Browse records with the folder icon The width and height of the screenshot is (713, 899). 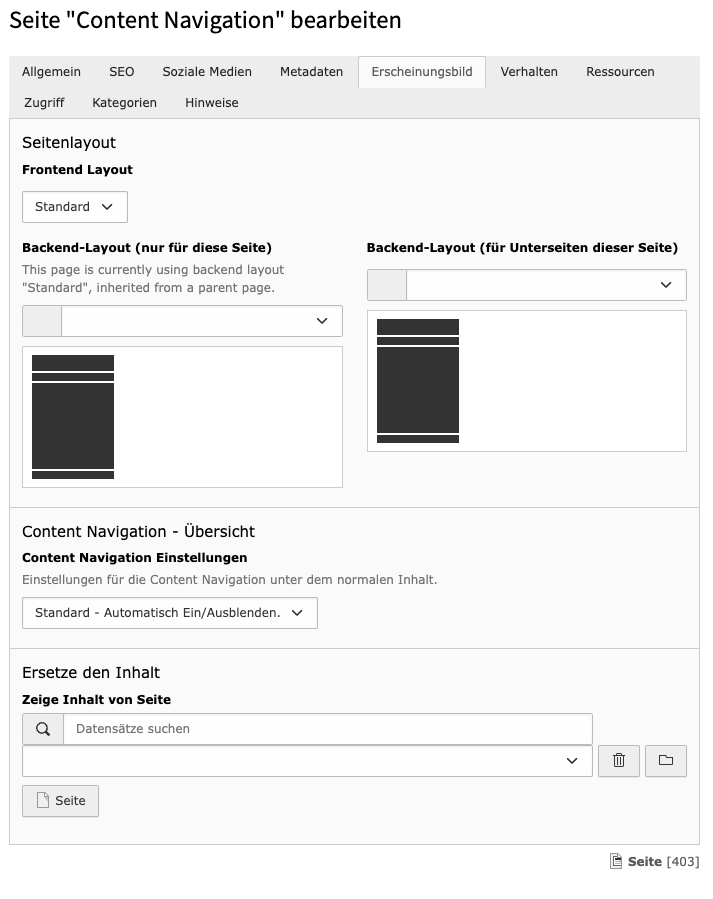click(666, 761)
